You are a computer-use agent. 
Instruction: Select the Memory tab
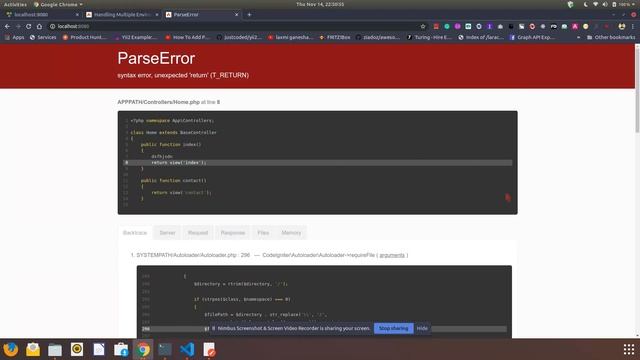[x=291, y=233]
